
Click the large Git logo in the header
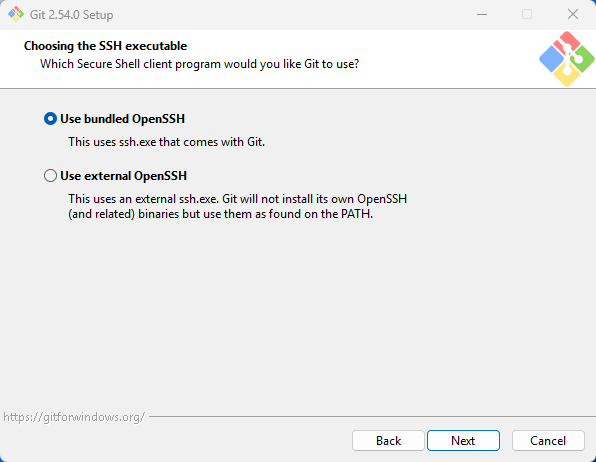[566, 59]
